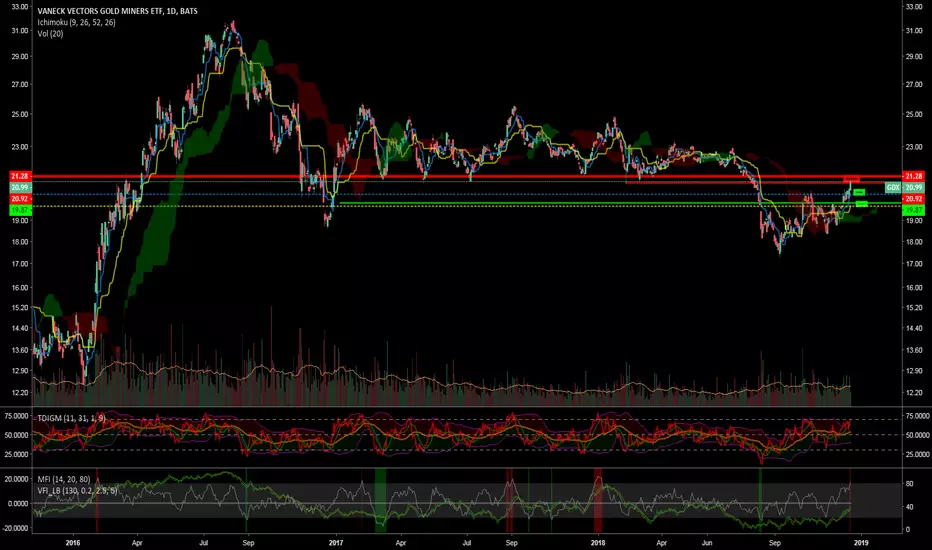Viewport: 932px width, 550px height.
Task: Click 25.0000 on the right TDIGM scale
Action: pos(918,454)
